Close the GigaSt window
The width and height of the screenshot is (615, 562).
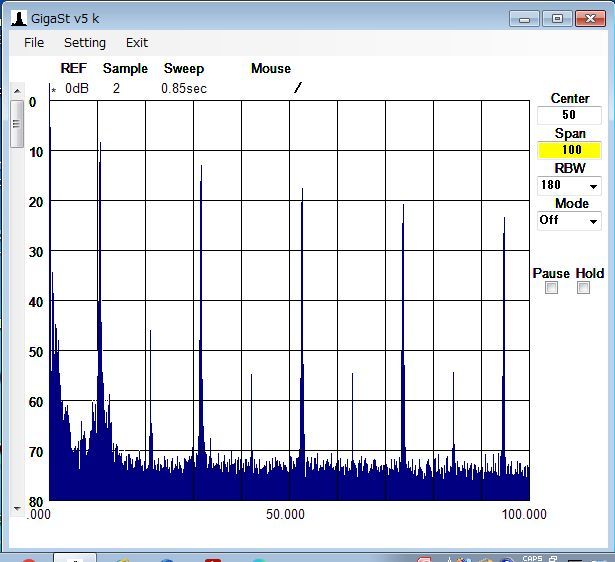click(x=590, y=18)
